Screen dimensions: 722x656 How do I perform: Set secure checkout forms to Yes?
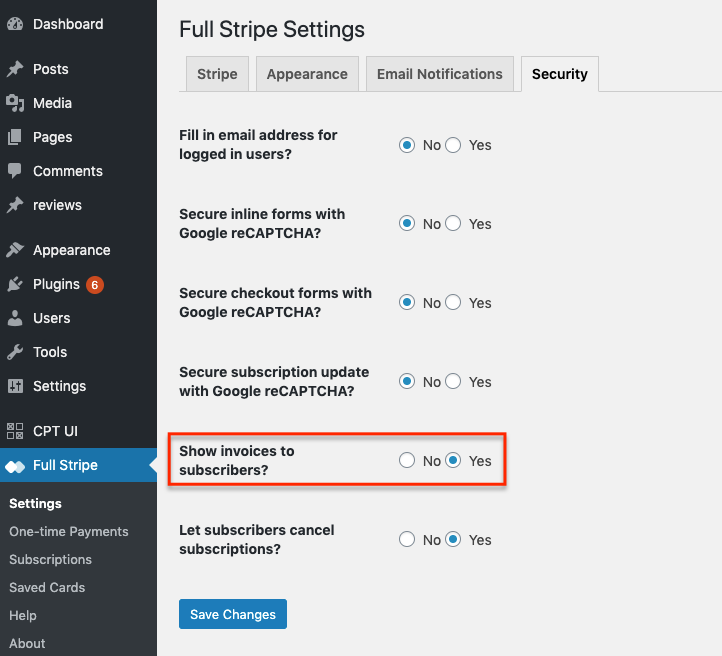pyautogui.click(x=453, y=303)
